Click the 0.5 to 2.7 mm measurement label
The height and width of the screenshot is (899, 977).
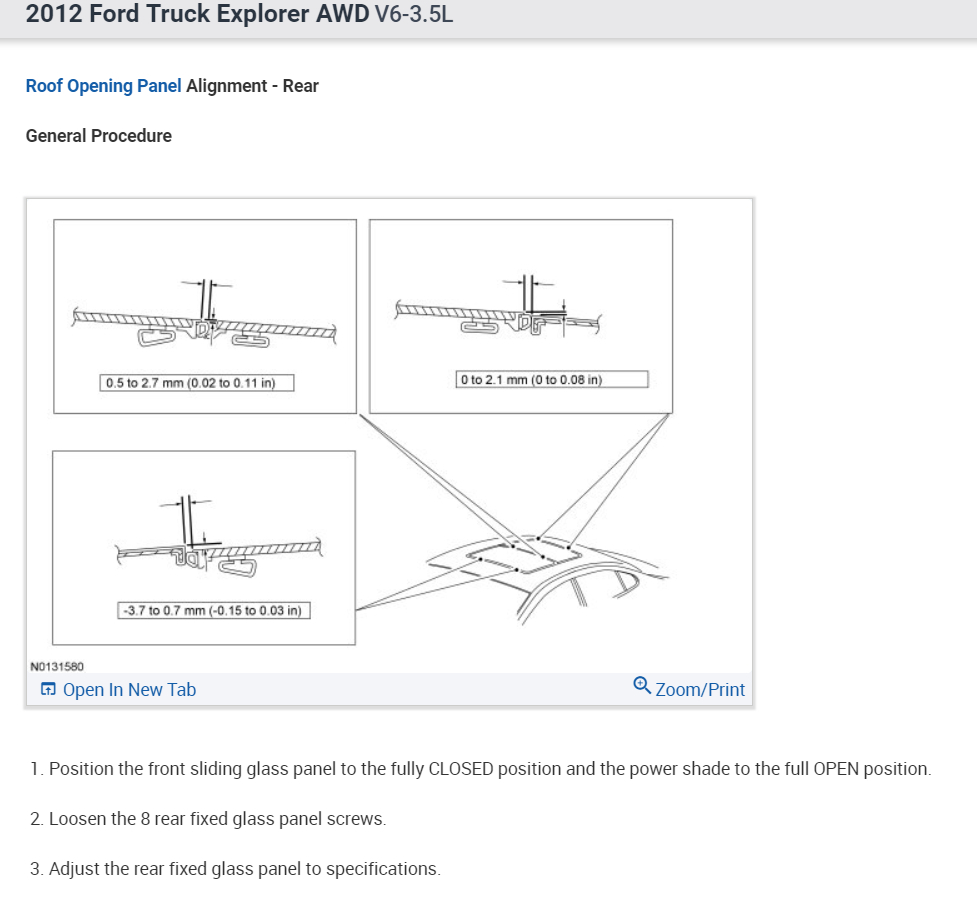coord(197,383)
